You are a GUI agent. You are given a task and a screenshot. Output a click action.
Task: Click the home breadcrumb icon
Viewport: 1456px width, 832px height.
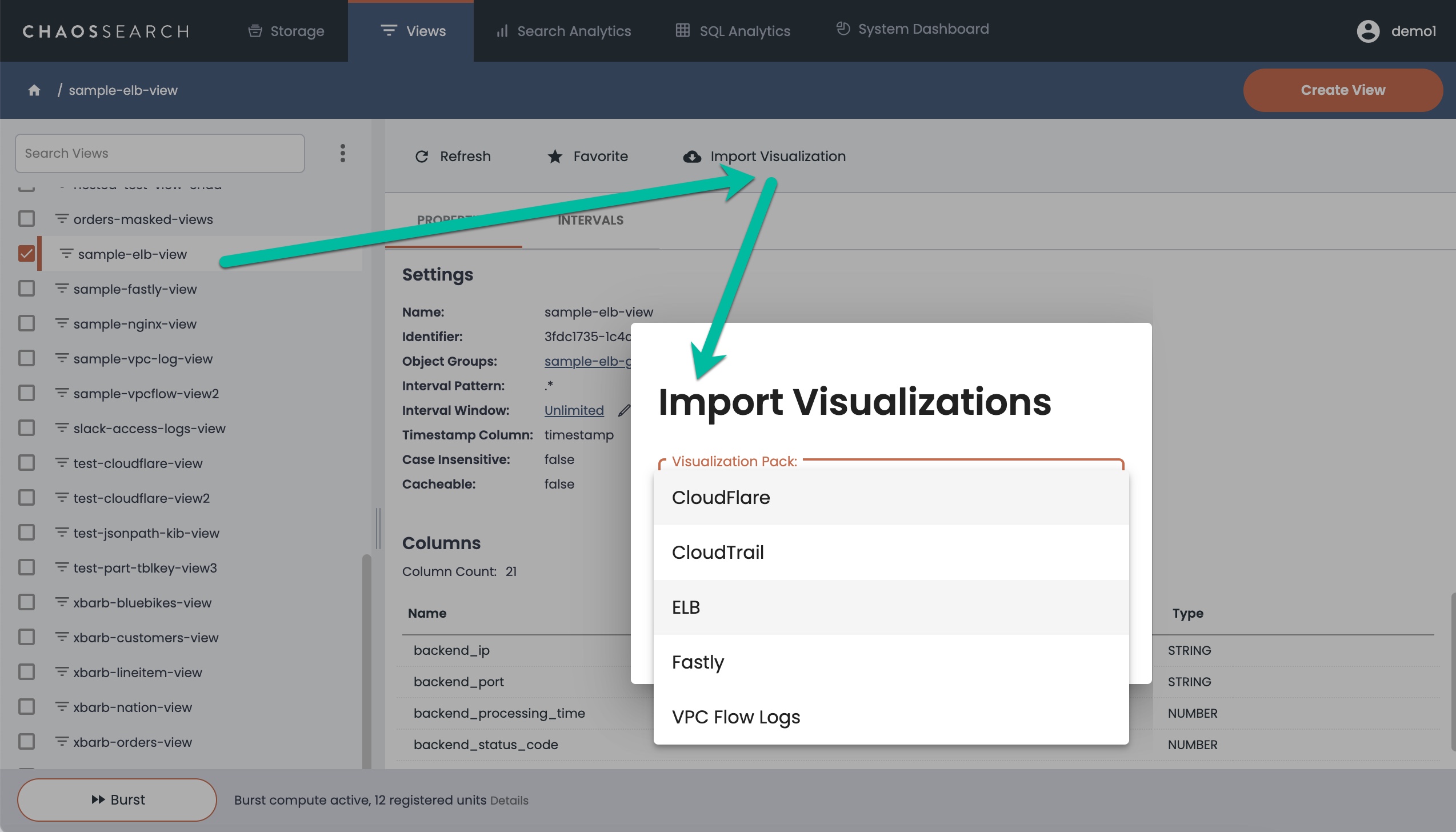coord(34,90)
